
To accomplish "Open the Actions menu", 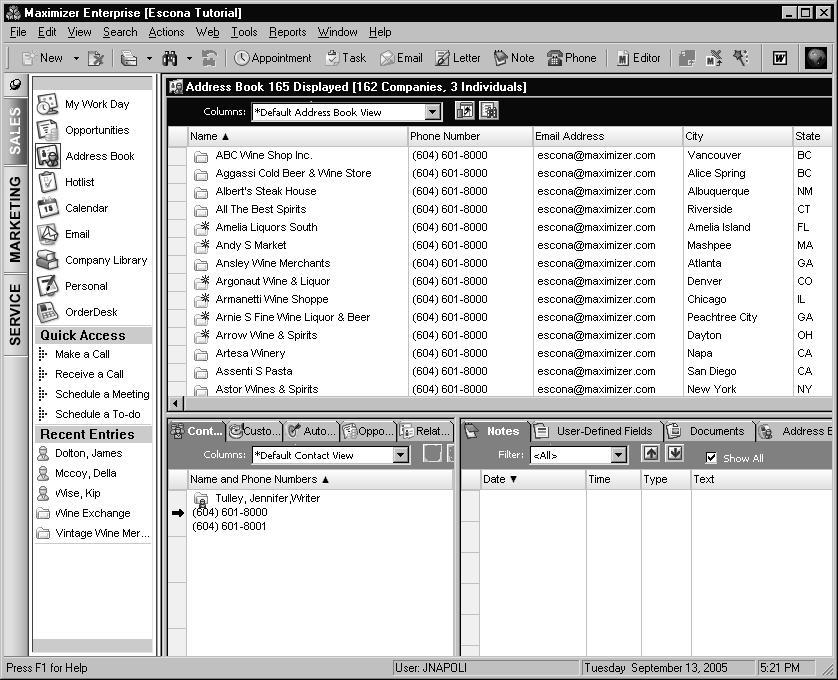I will 166,32.
